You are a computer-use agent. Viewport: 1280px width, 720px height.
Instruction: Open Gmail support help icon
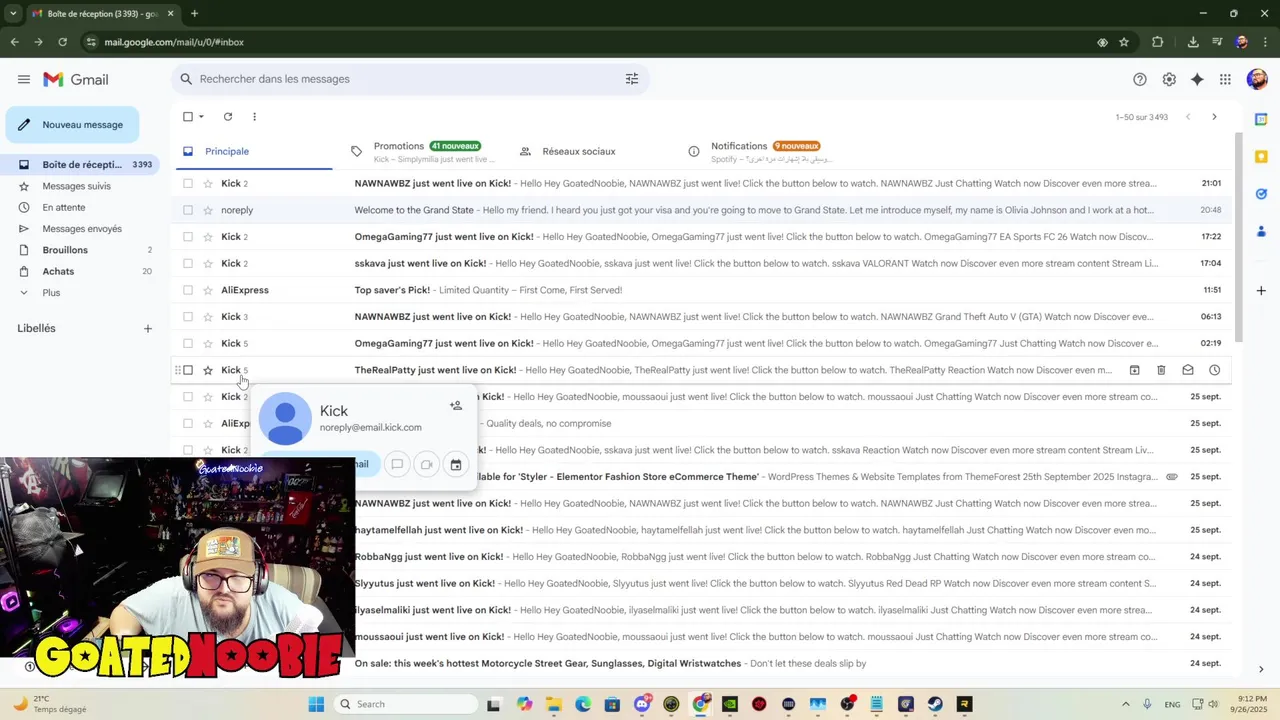pyautogui.click(x=1140, y=80)
